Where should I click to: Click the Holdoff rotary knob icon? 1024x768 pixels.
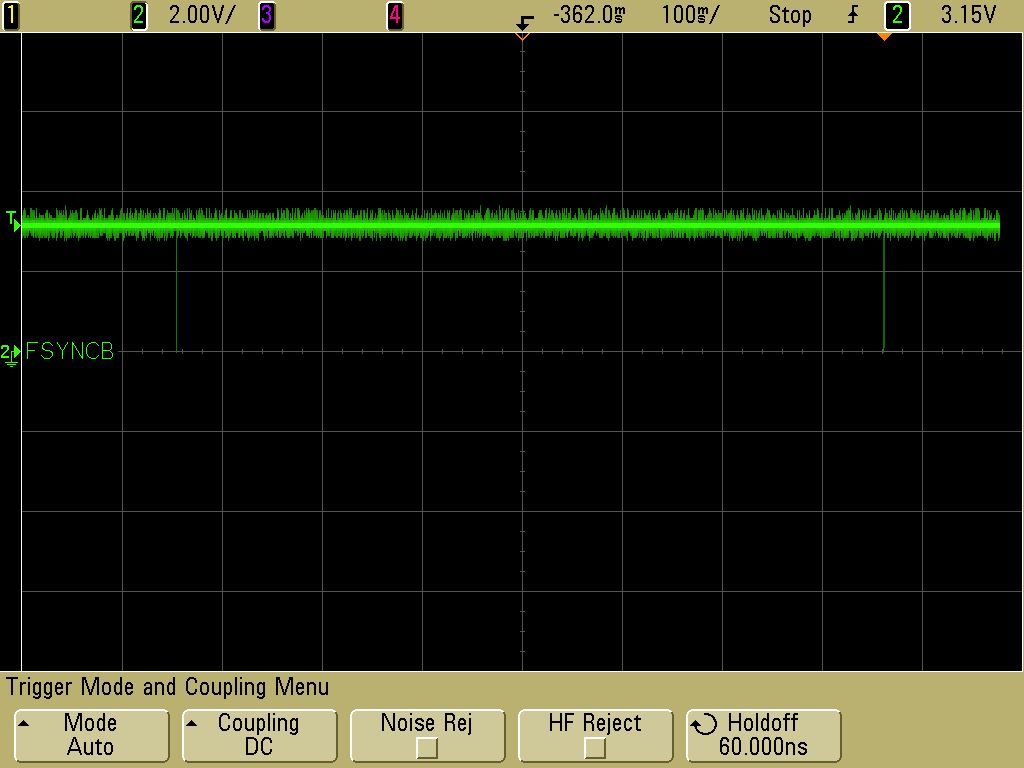(x=704, y=724)
